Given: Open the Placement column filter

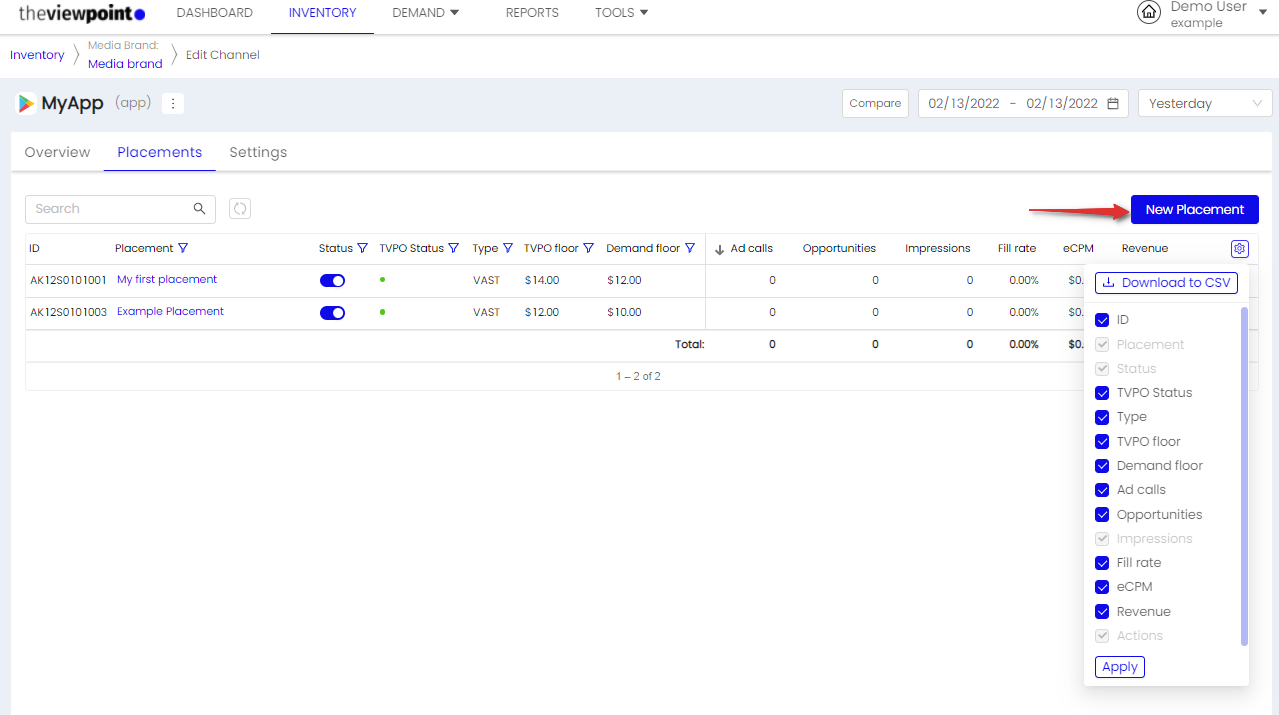Looking at the screenshot, I should pyautogui.click(x=183, y=248).
